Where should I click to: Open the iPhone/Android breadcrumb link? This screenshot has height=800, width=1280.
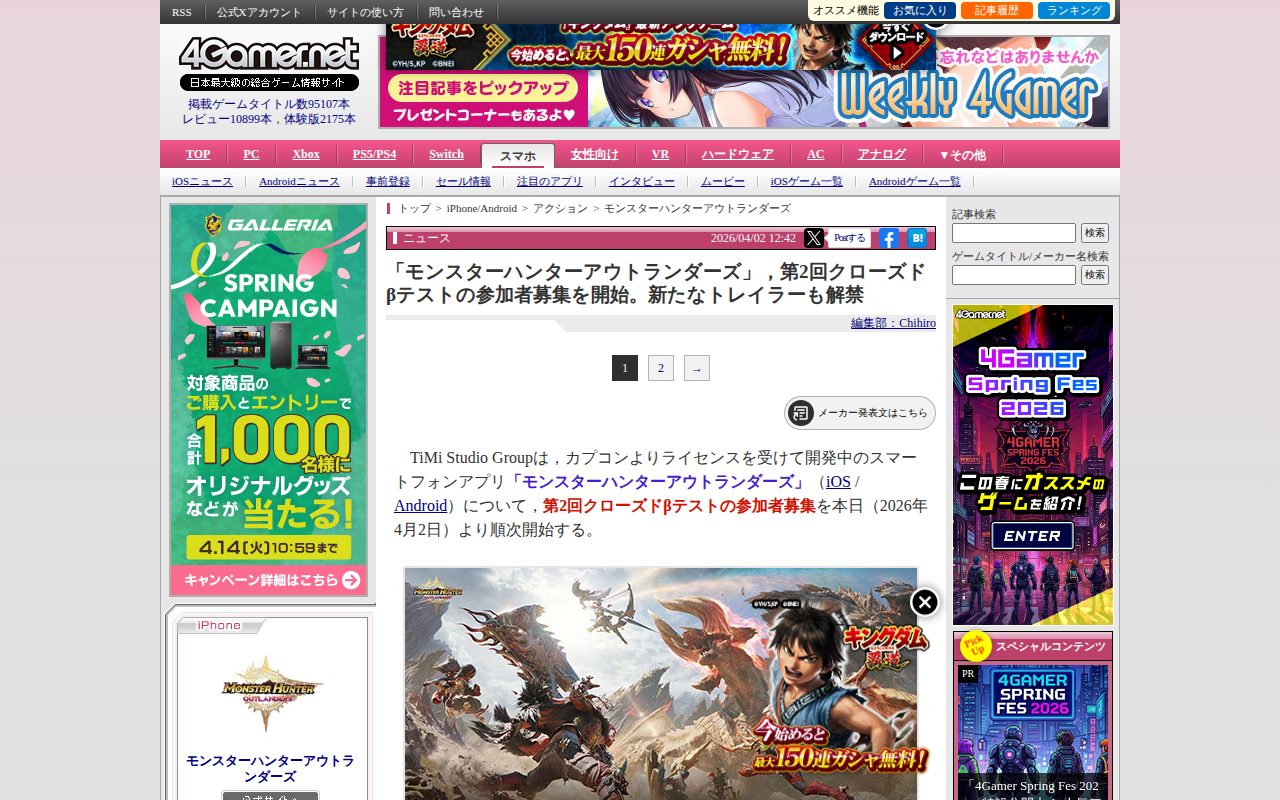click(482, 208)
